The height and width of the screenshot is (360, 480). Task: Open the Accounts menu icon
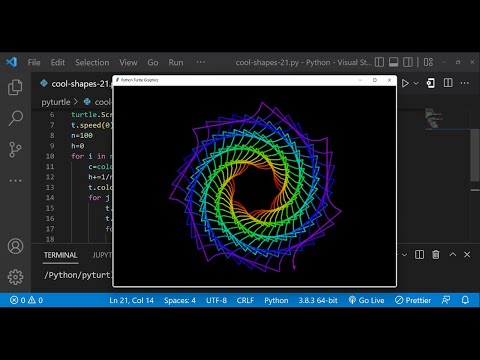[15, 246]
